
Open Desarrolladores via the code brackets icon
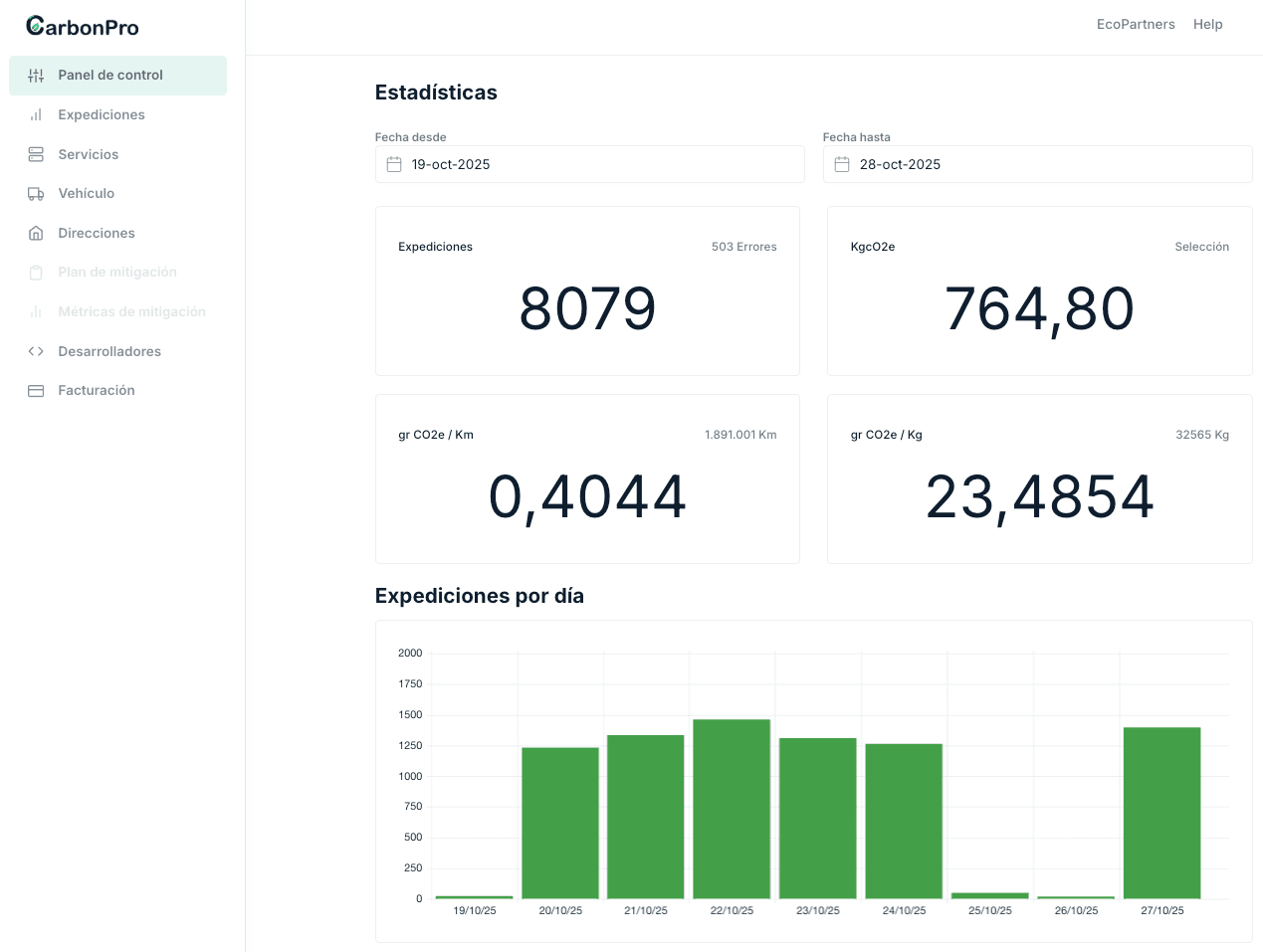(x=35, y=351)
